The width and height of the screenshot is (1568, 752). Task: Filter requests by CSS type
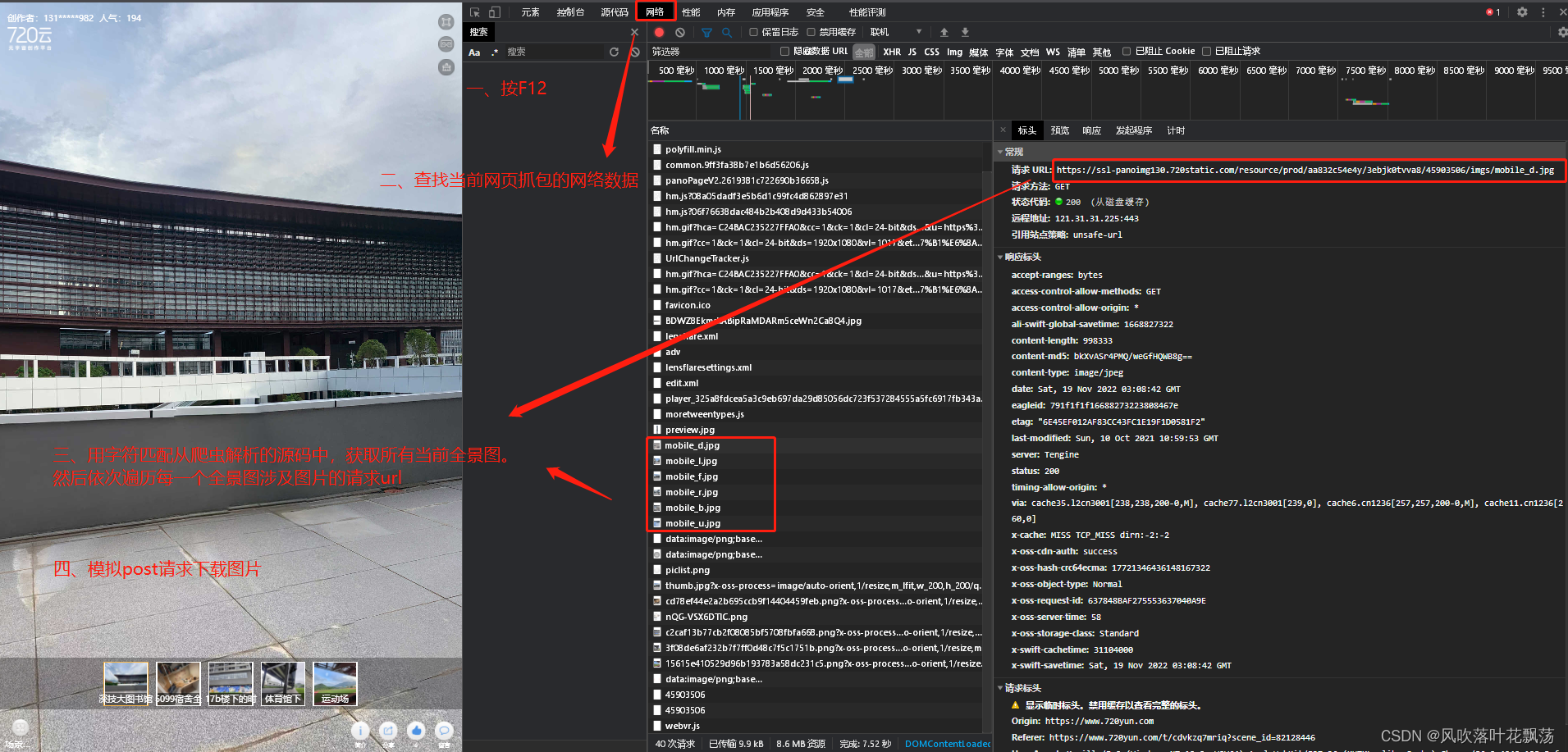point(931,52)
